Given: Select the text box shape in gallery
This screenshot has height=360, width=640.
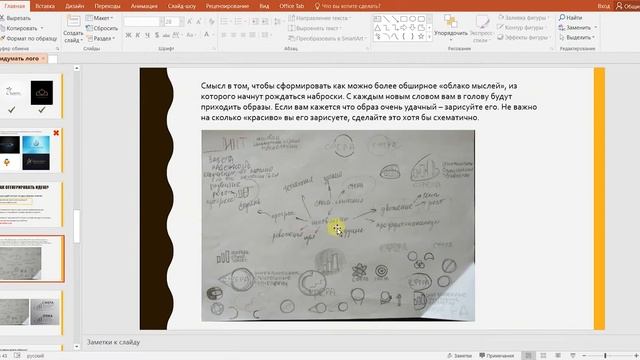Looking at the screenshot, I should pyautogui.click(x=378, y=19).
